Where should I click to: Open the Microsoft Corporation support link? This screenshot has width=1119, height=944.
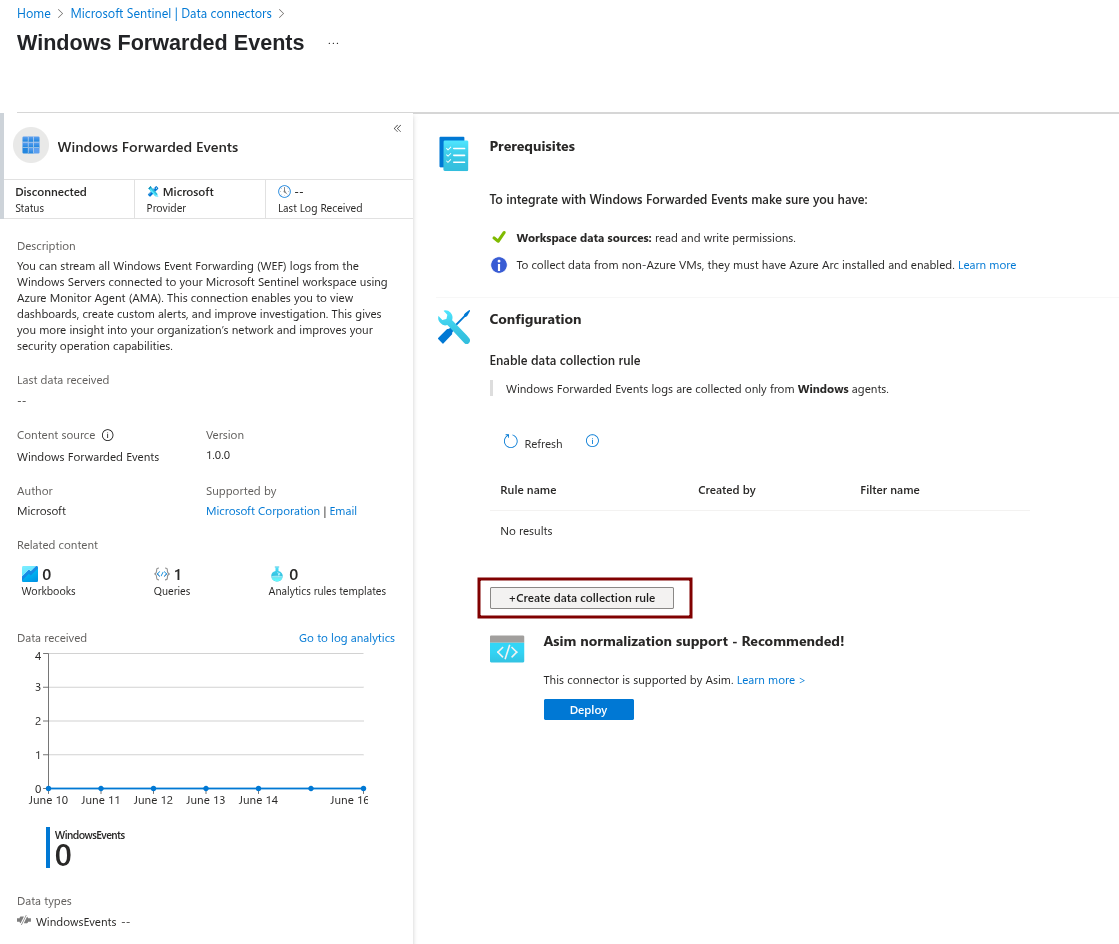[263, 511]
